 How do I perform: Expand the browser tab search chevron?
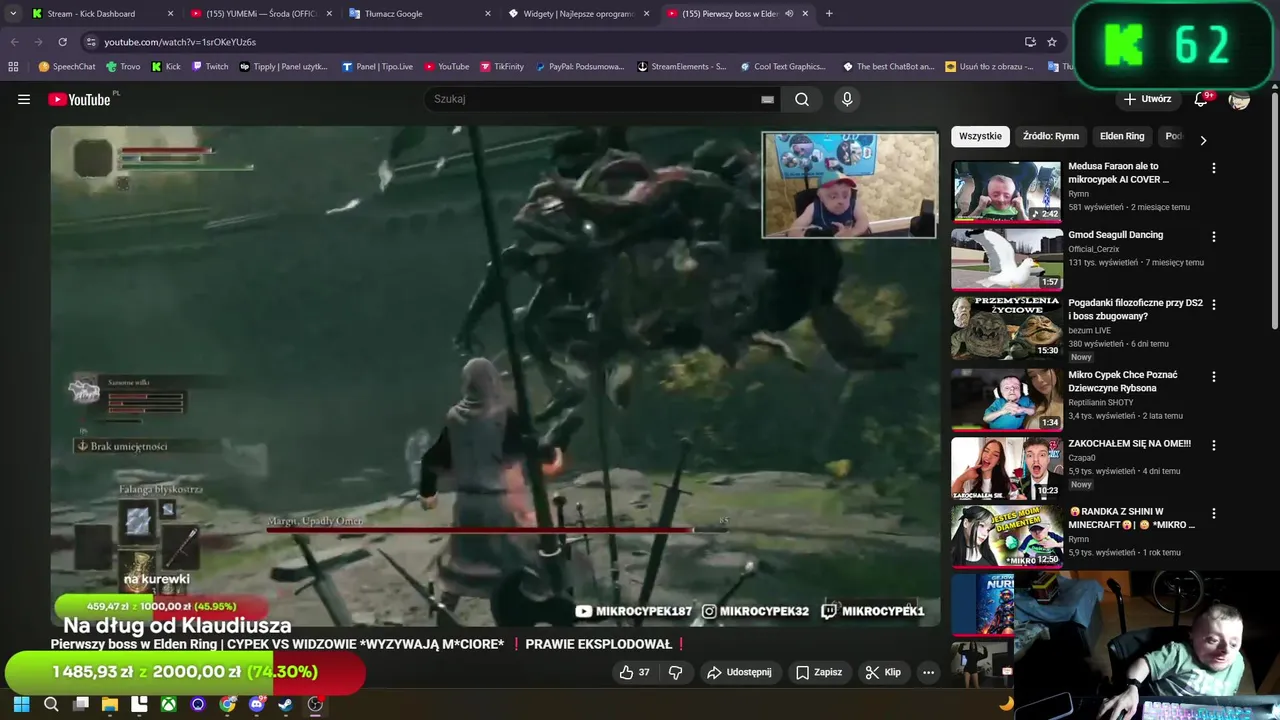[x=13, y=13]
